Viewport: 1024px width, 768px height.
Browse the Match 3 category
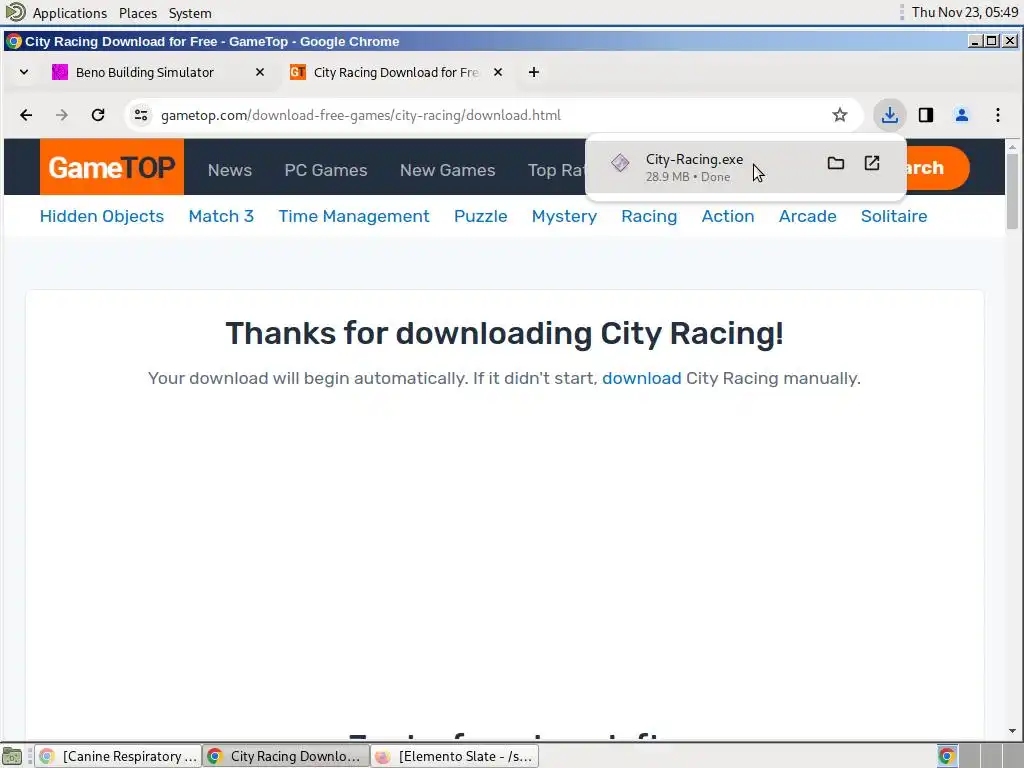[x=221, y=216]
